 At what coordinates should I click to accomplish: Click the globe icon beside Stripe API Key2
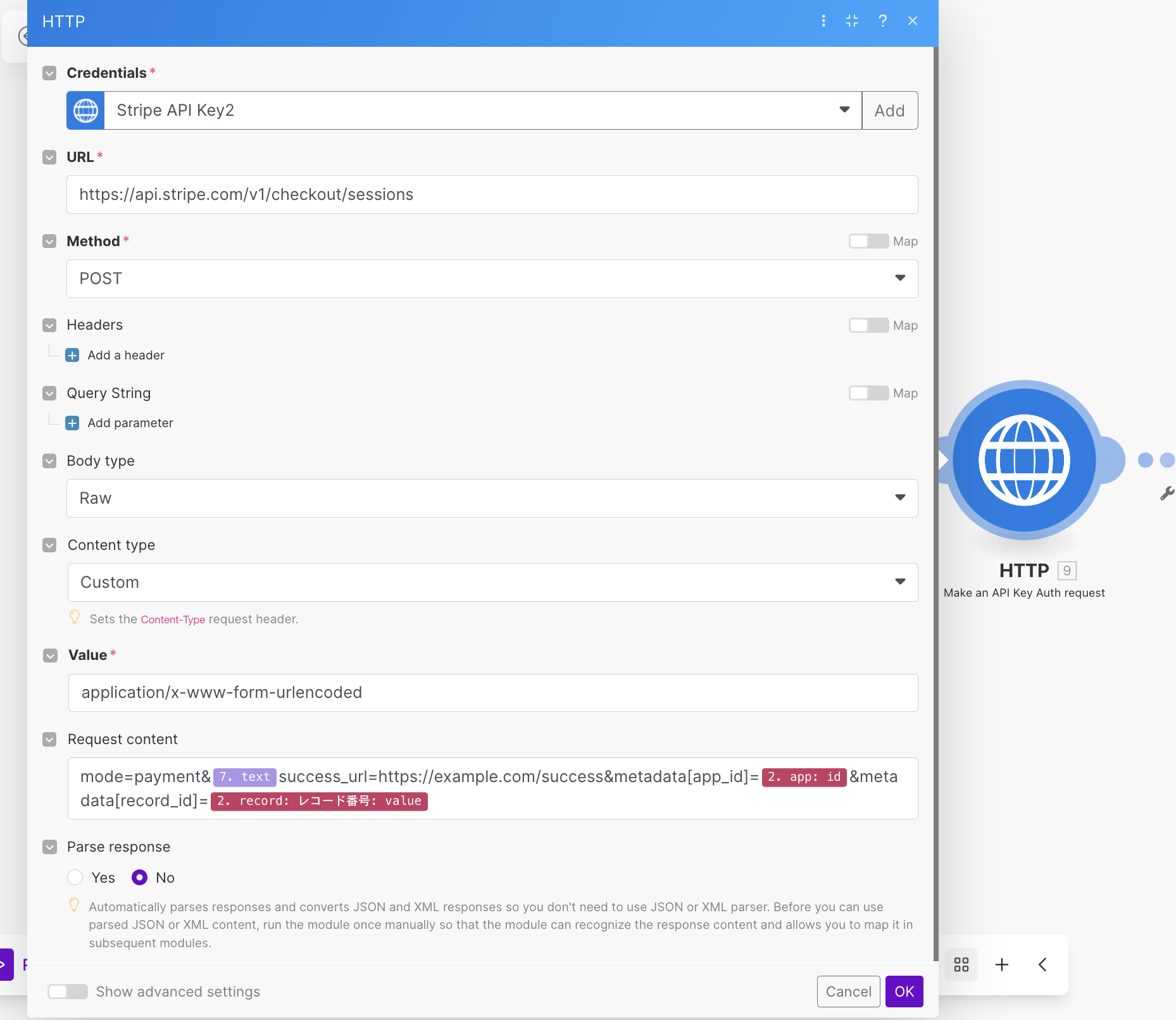pyautogui.click(x=85, y=111)
